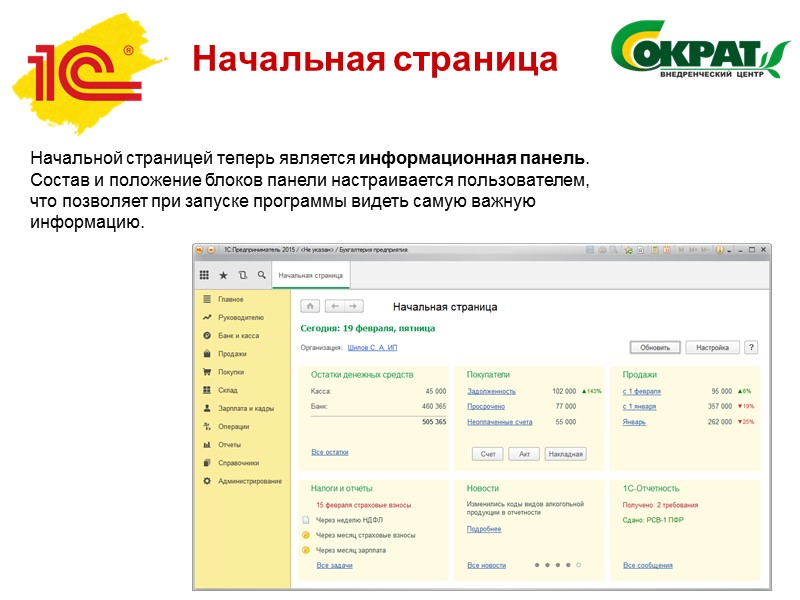800x600 pixels.
Task: Open the Главное section
Action: [231, 299]
